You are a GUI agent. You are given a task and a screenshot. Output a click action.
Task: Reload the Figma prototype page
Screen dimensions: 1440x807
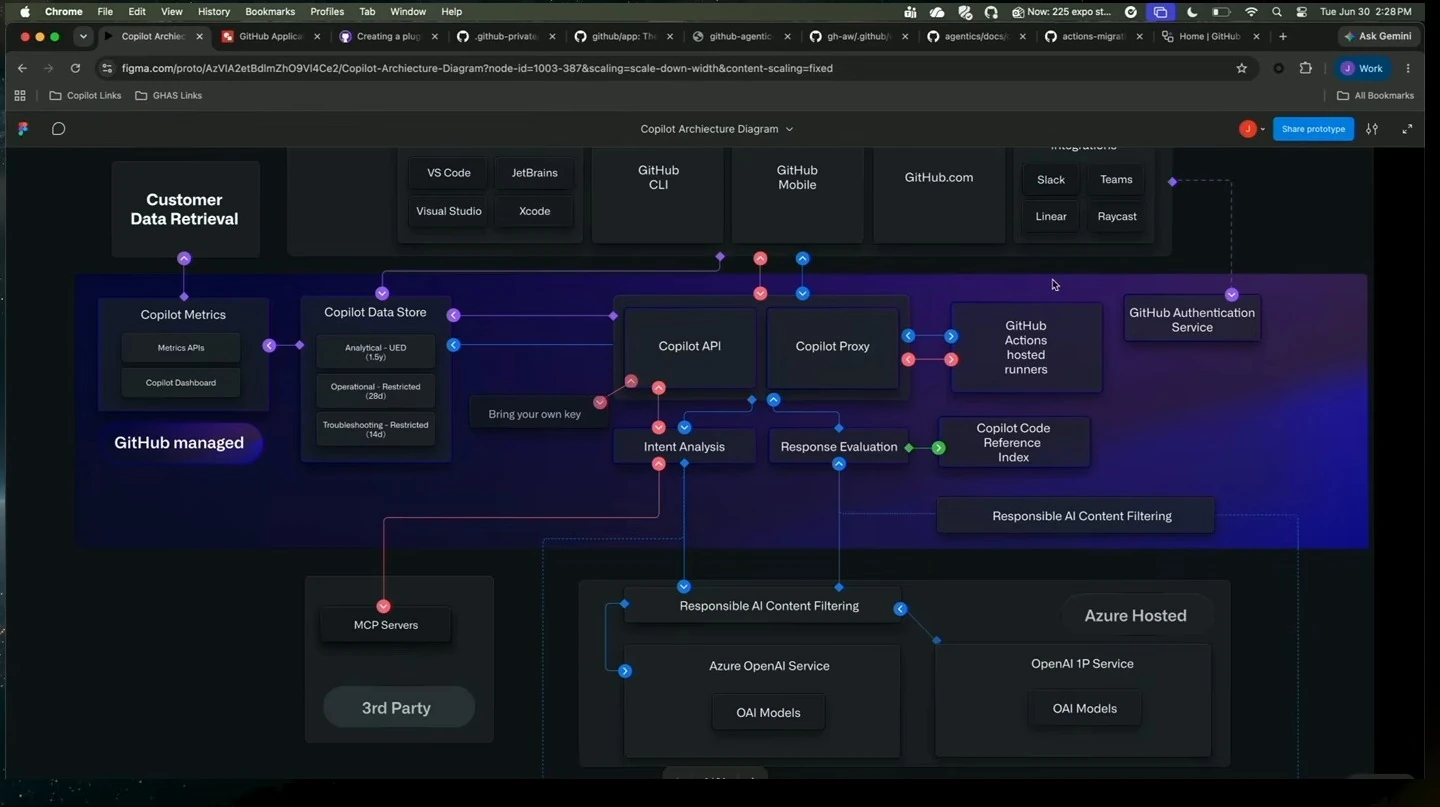point(75,68)
